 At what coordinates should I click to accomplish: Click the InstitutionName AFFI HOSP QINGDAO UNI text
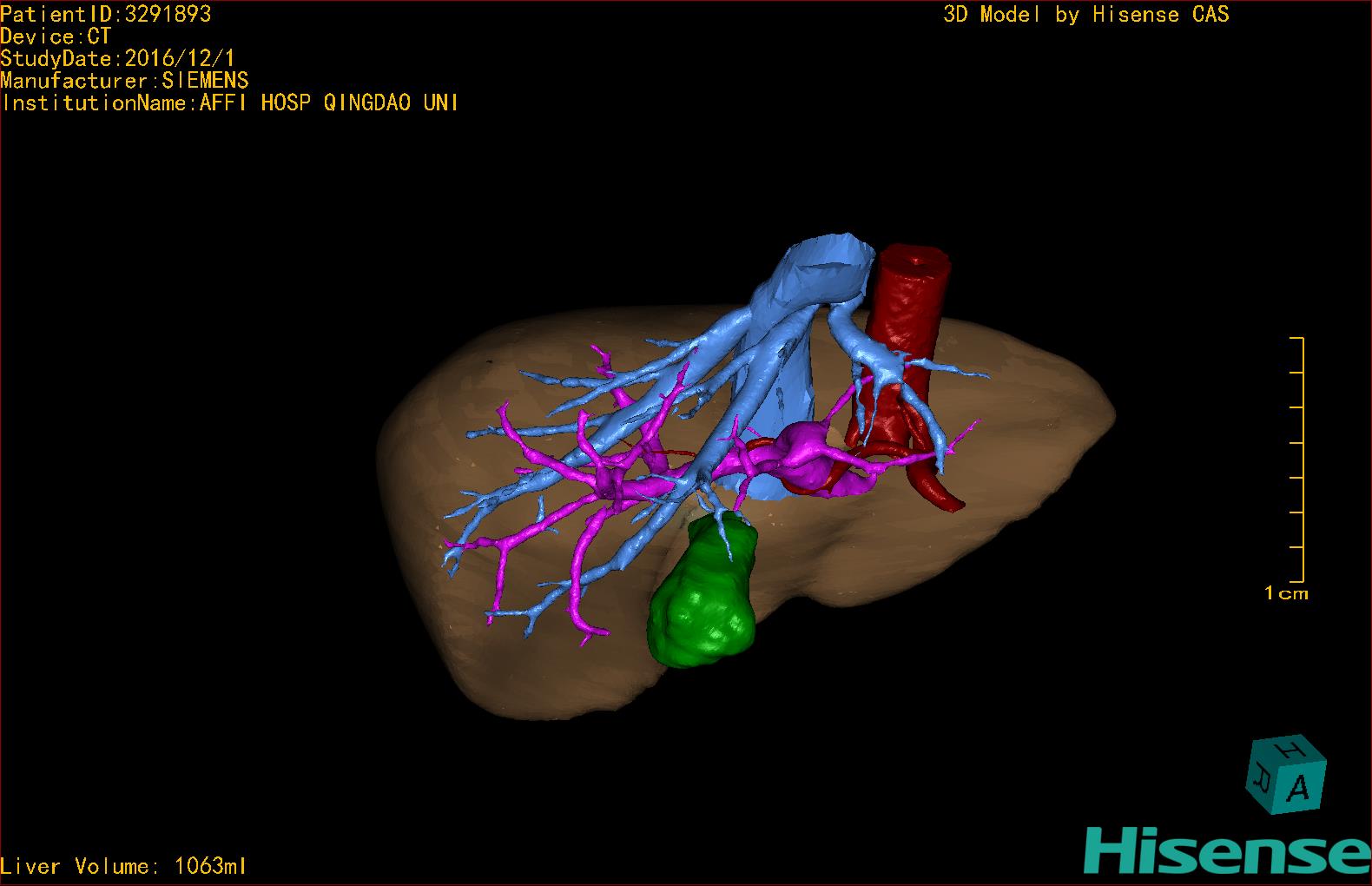(230, 102)
